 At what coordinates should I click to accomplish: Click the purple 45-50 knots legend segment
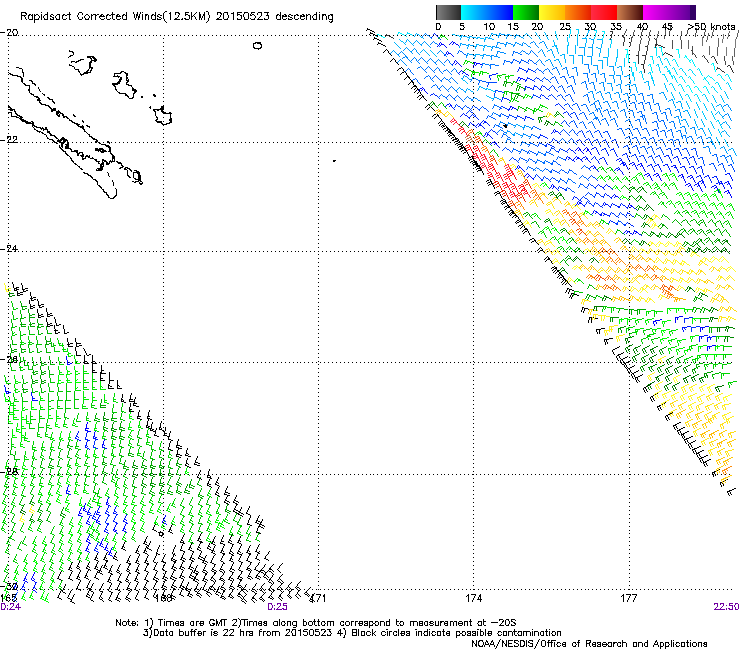point(682,12)
